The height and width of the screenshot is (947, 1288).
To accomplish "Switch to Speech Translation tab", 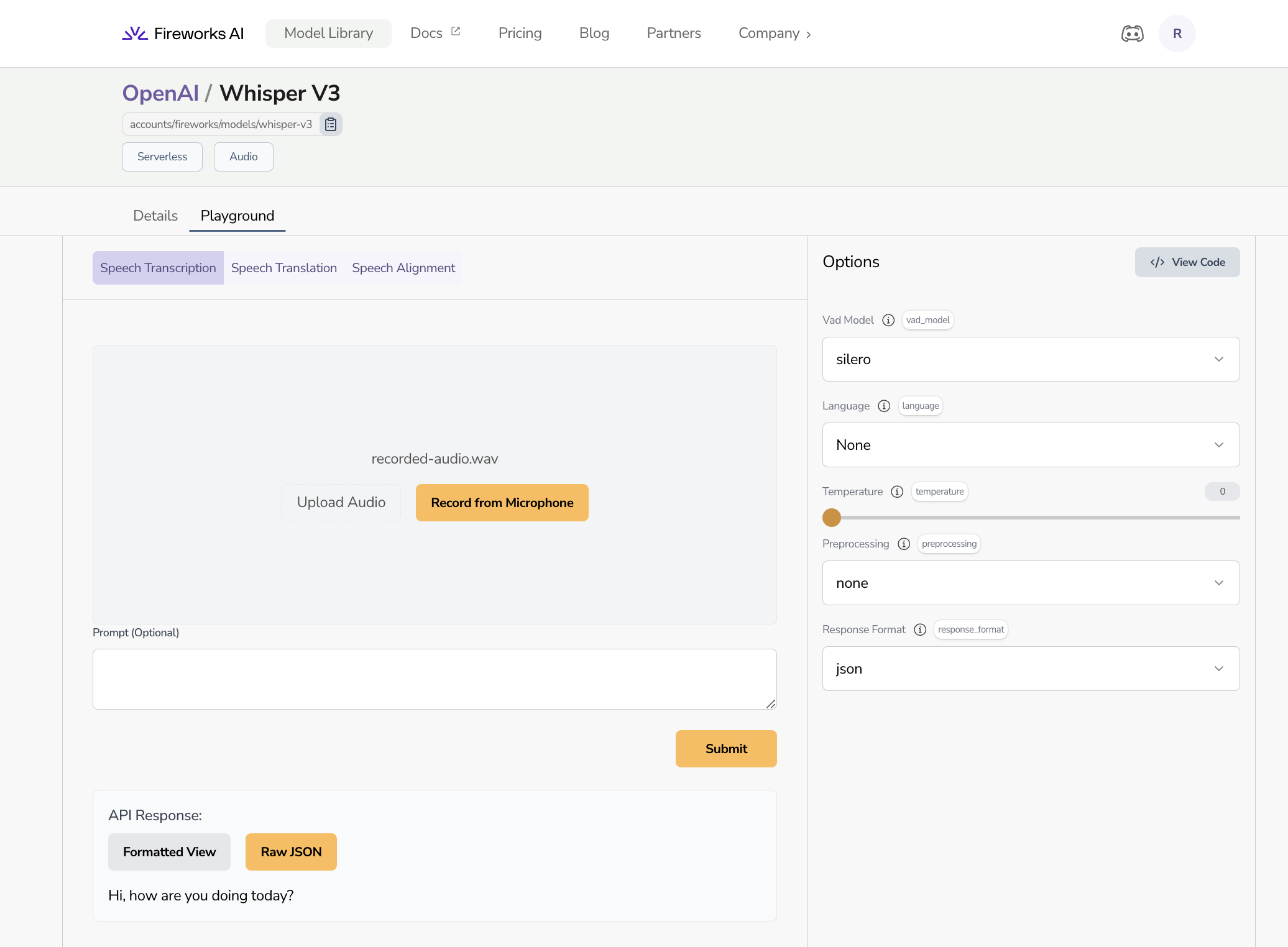I will [x=283, y=268].
